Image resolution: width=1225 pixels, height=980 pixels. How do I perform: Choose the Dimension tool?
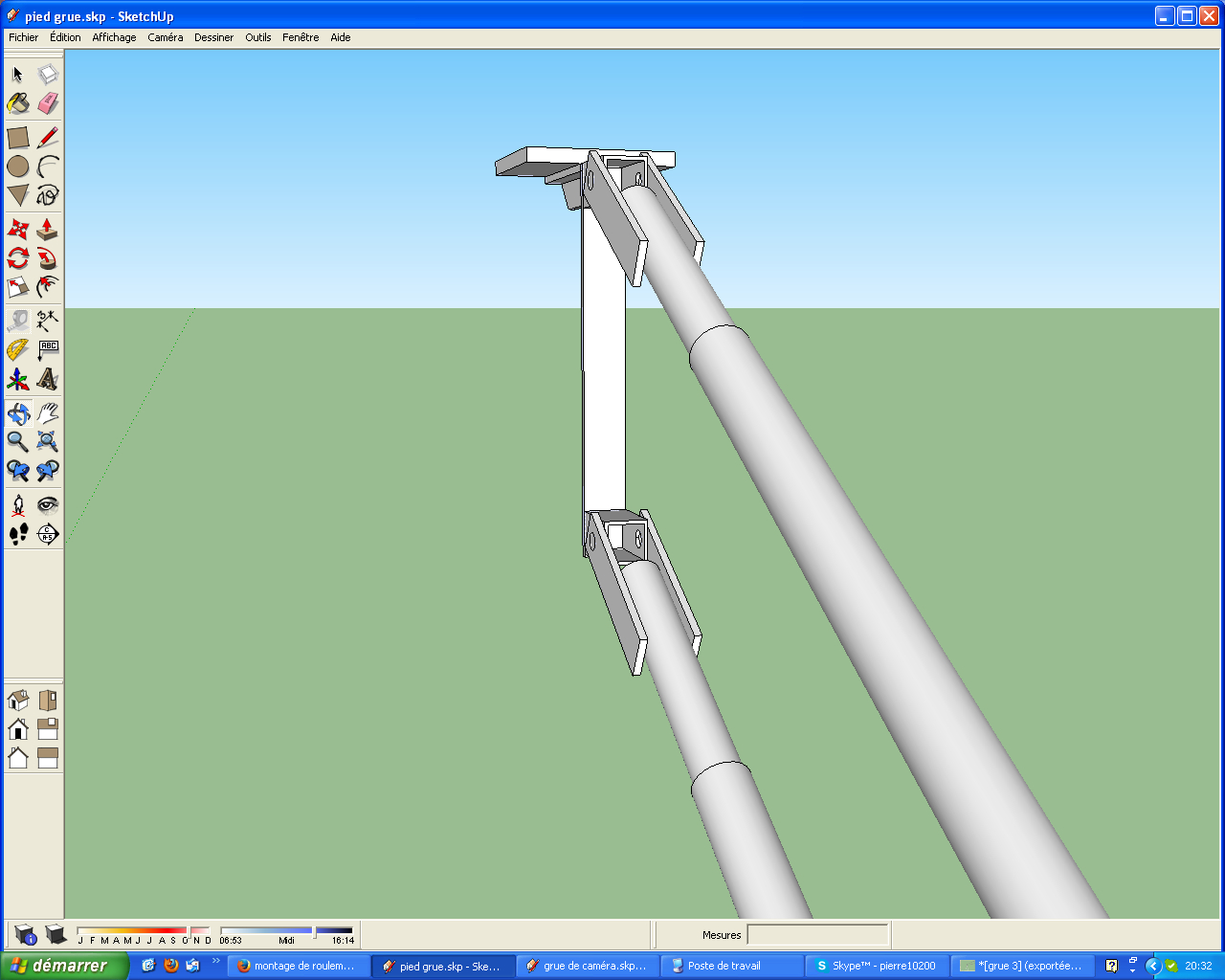(x=48, y=322)
